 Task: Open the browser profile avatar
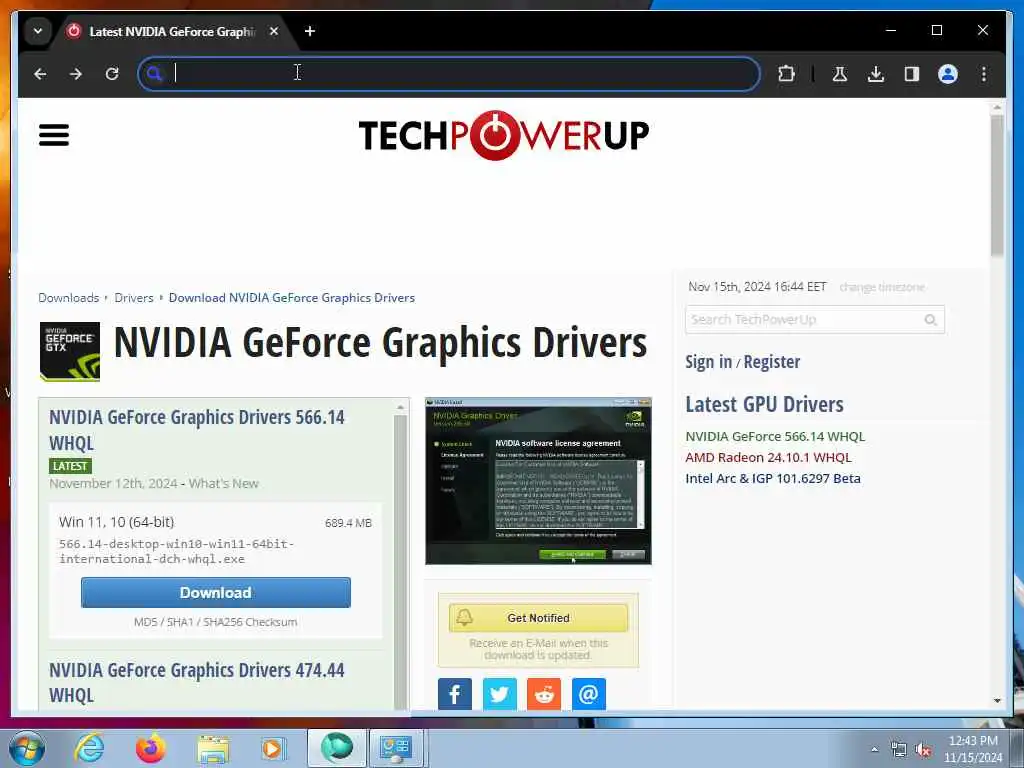tap(948, 74)
